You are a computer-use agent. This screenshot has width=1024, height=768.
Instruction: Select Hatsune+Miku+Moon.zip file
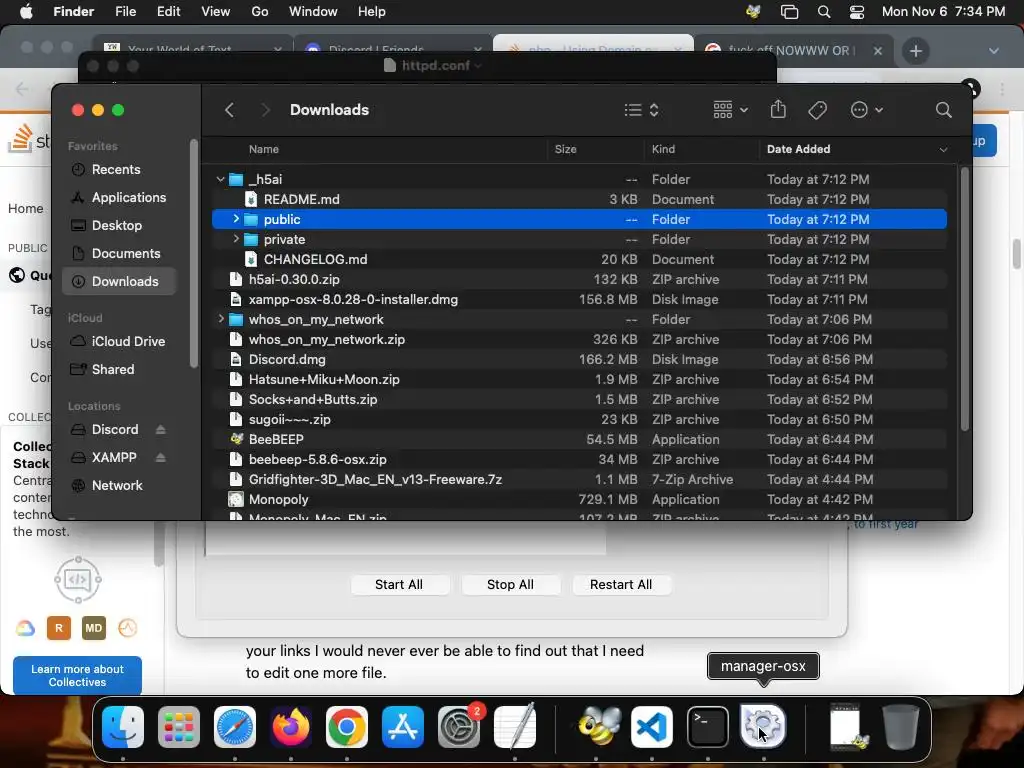tap(579, 379)
